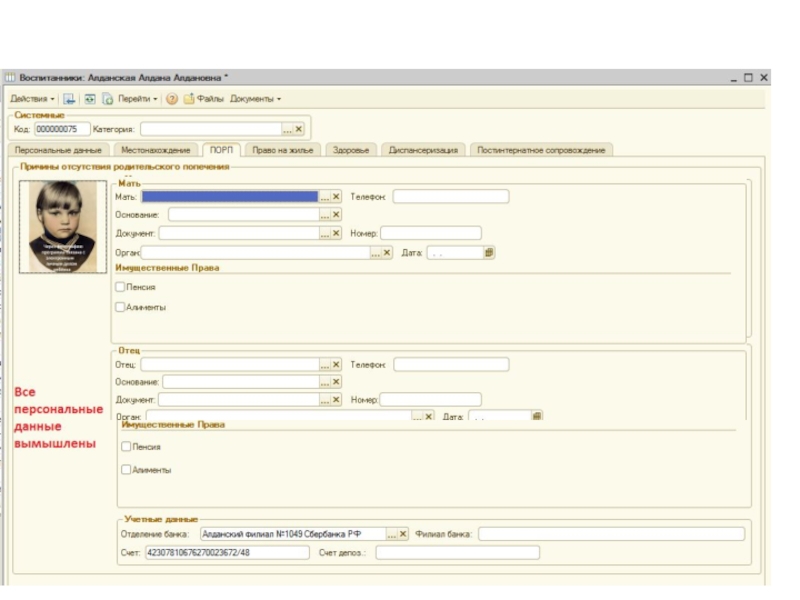Click the father's Телефон field
This screenshot has width=800, height=600.
(452, 364)
